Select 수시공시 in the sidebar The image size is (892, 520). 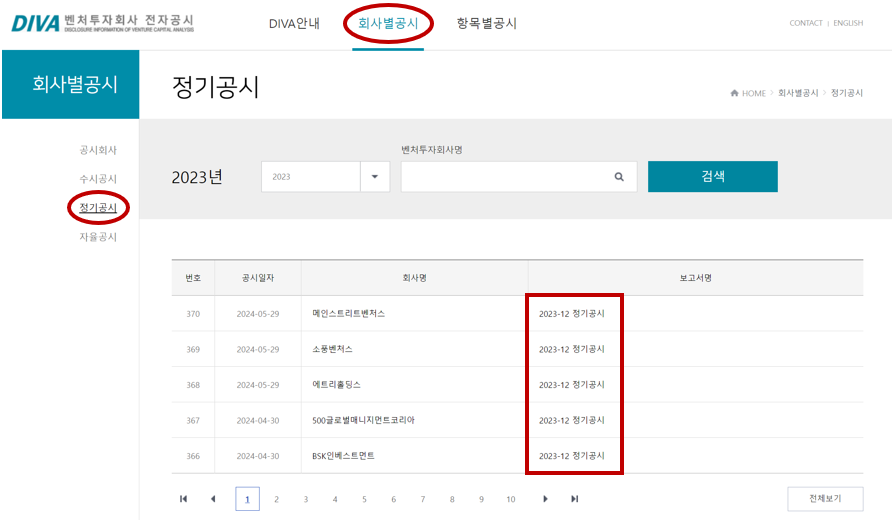98,179
